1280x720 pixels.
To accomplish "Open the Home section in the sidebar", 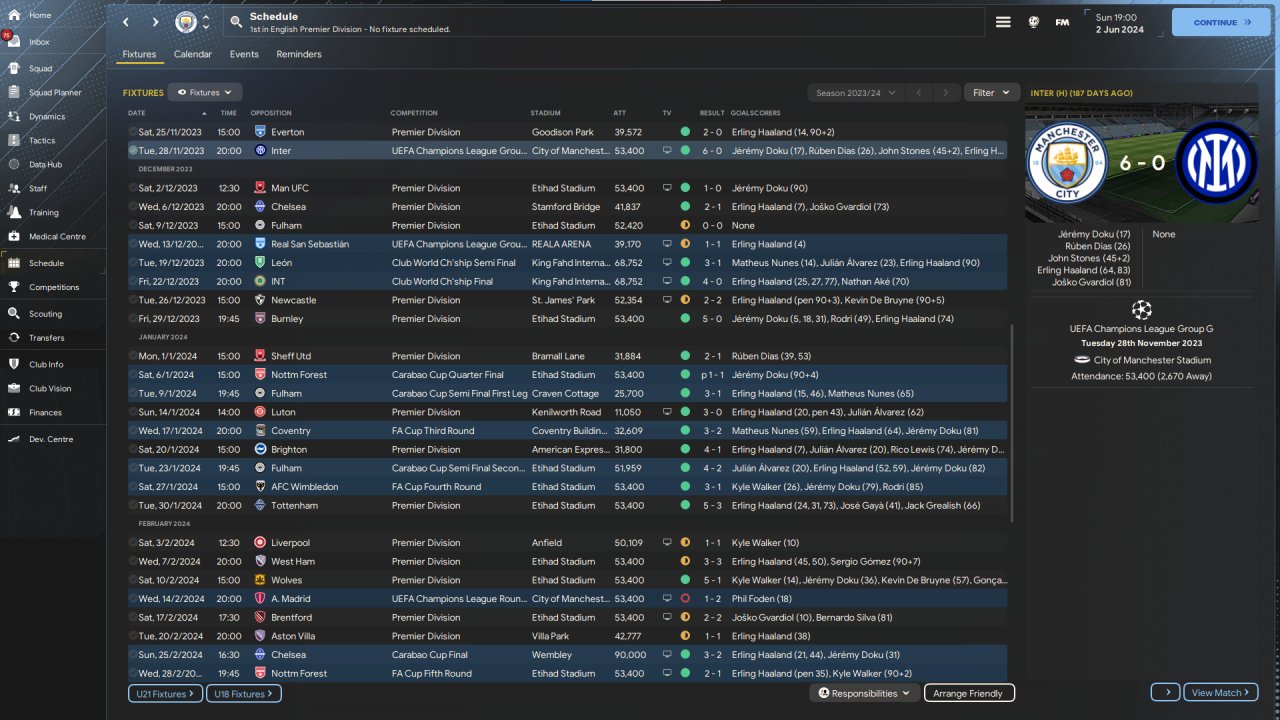I will coord(40,15).
